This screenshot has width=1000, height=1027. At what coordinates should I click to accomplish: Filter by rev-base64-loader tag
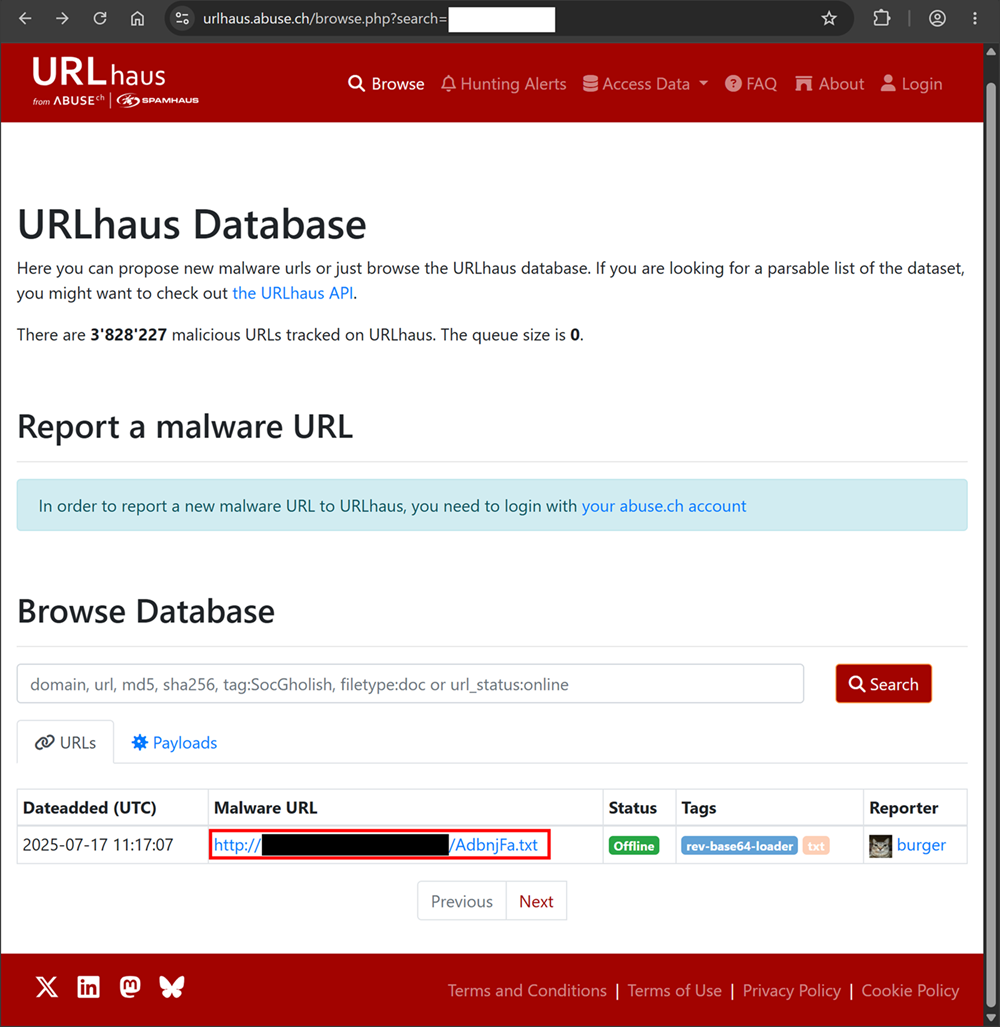pos(739,846)
